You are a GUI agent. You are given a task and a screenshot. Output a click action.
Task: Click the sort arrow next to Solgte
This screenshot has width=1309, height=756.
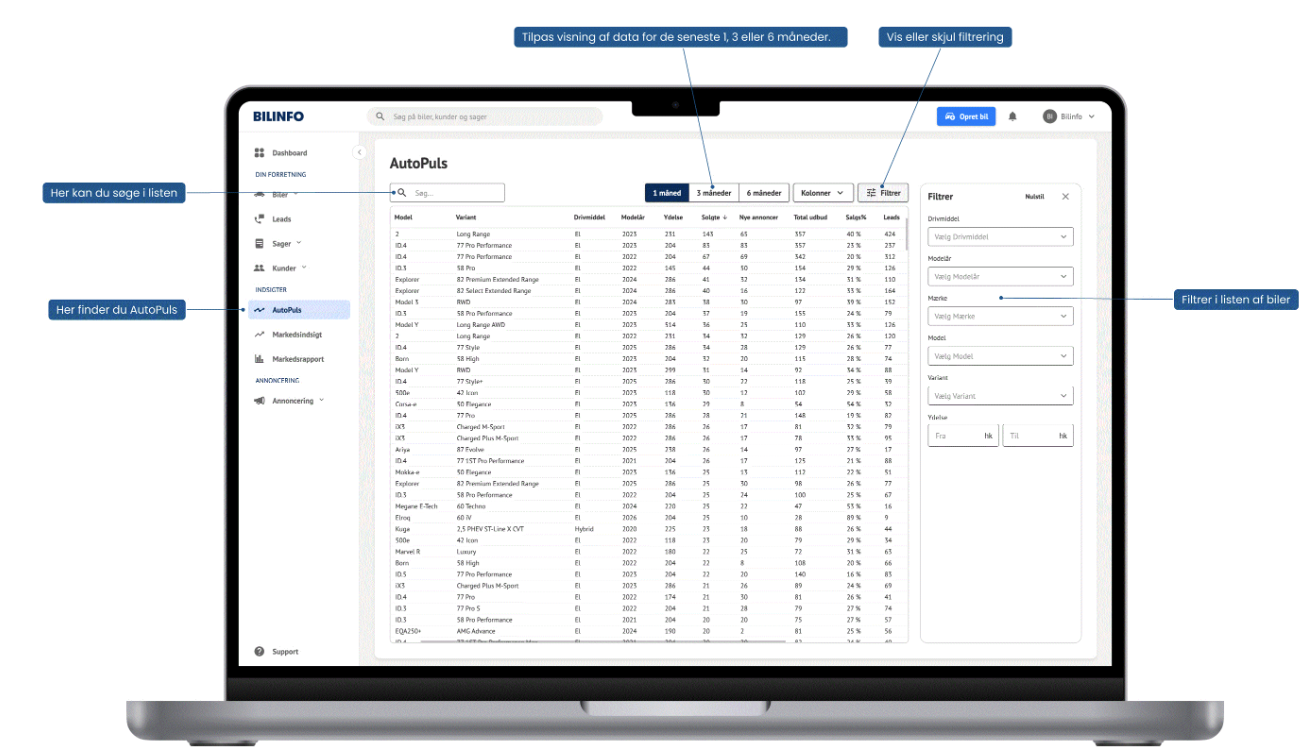pyautogui.click(x=724, y=217)
